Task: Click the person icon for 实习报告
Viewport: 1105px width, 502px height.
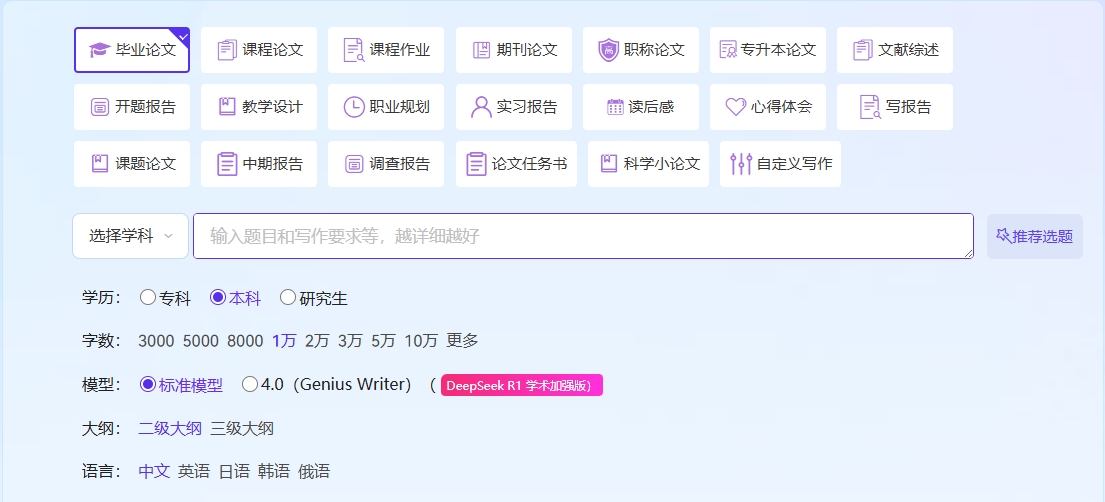Action: pos(481,107)
